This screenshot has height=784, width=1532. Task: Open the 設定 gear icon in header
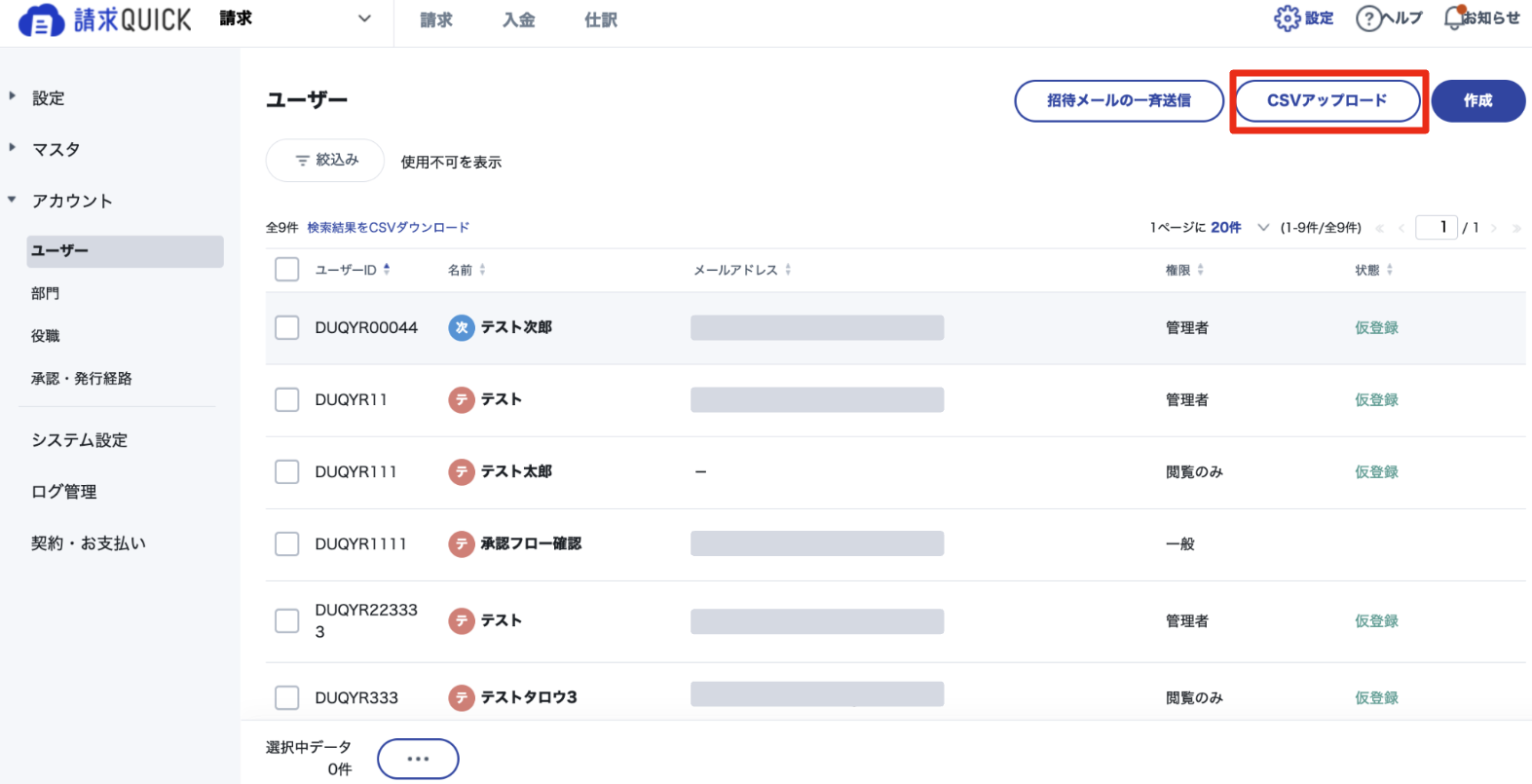click(x=1287, y=19)
